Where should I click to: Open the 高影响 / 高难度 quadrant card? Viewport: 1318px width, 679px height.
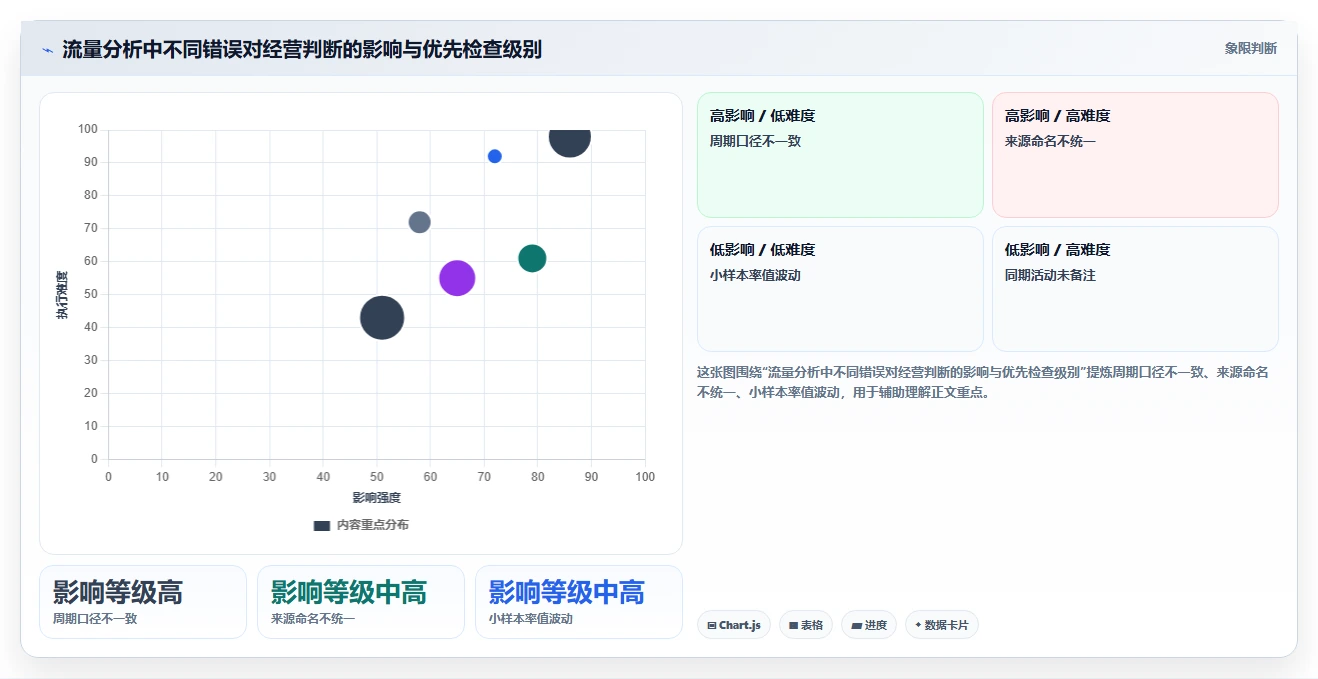[x=1135, y=155]
